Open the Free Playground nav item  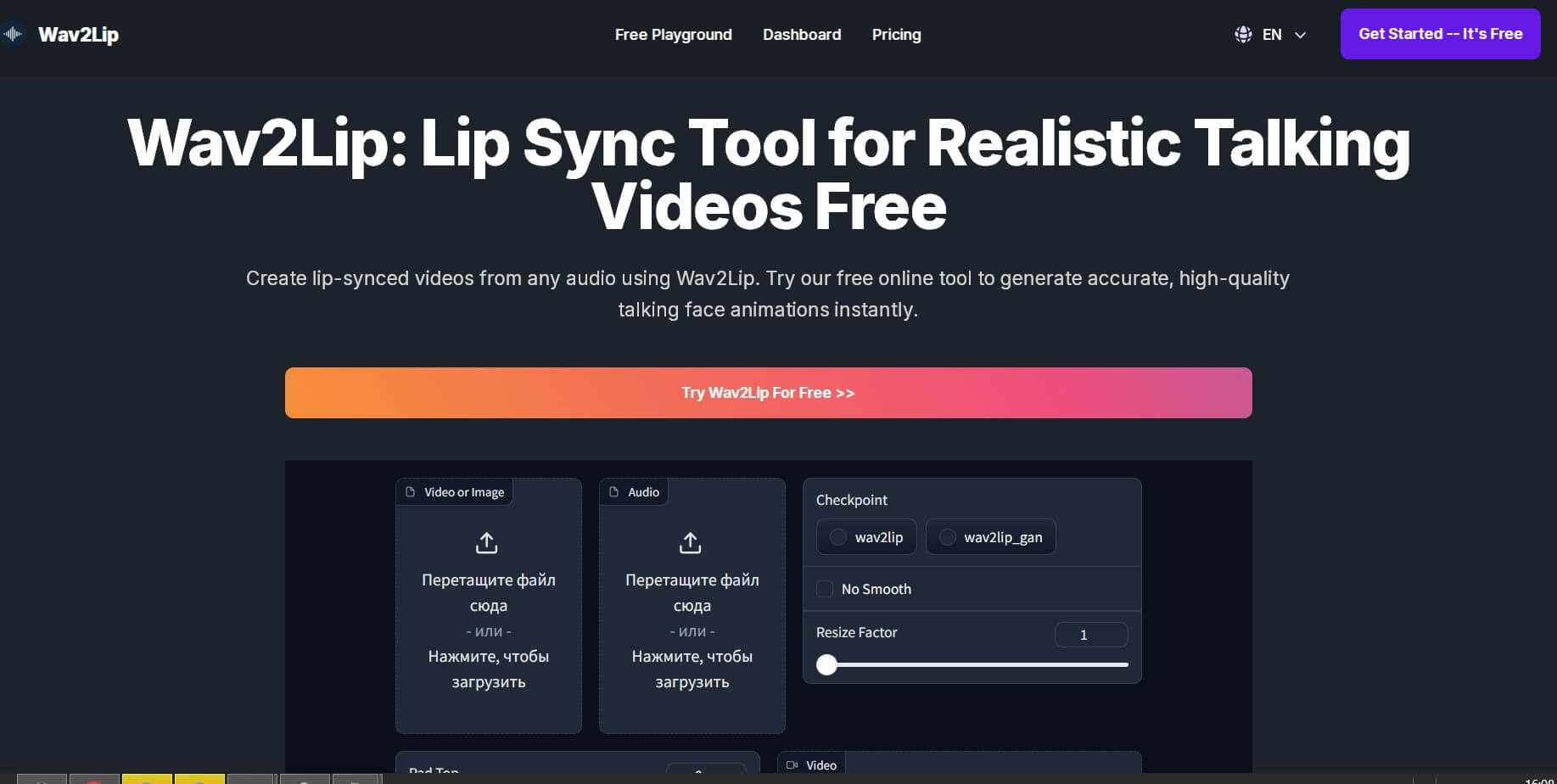pos(674,35)
